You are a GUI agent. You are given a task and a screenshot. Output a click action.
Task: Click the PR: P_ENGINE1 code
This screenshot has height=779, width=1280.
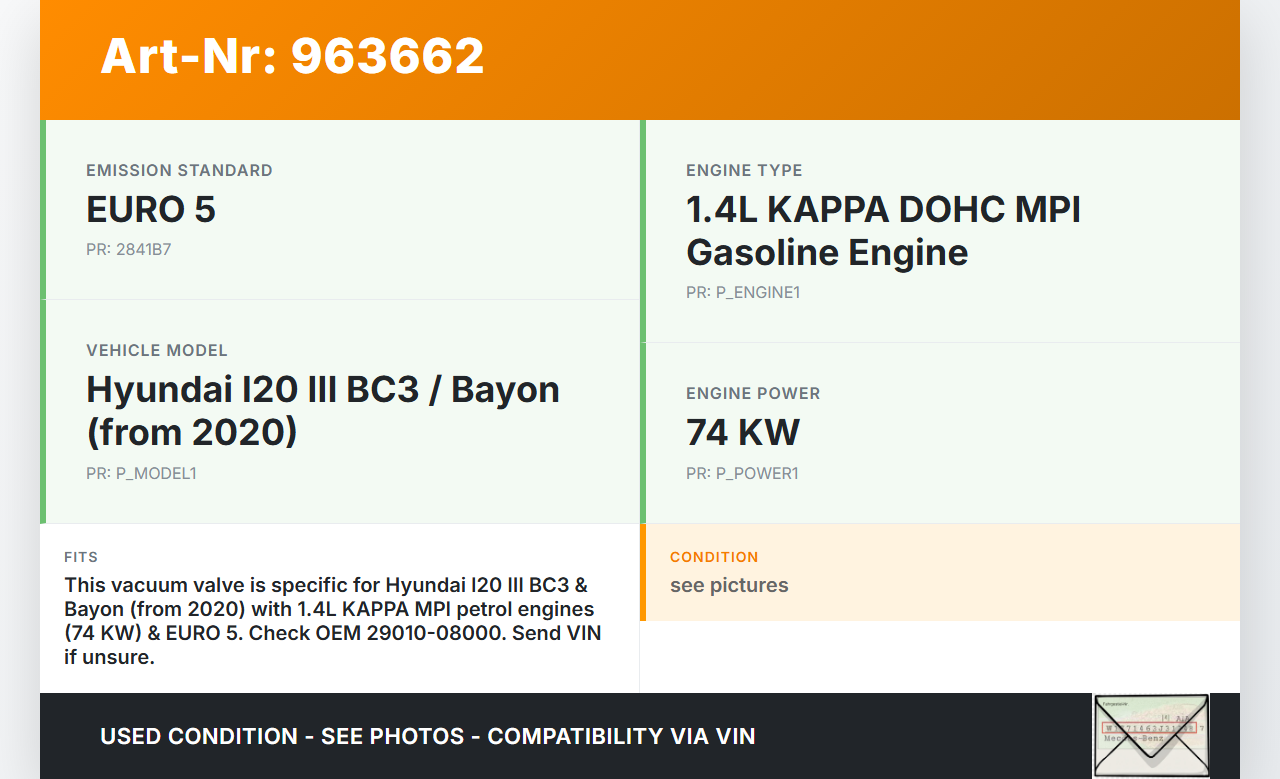pos(742,292)
